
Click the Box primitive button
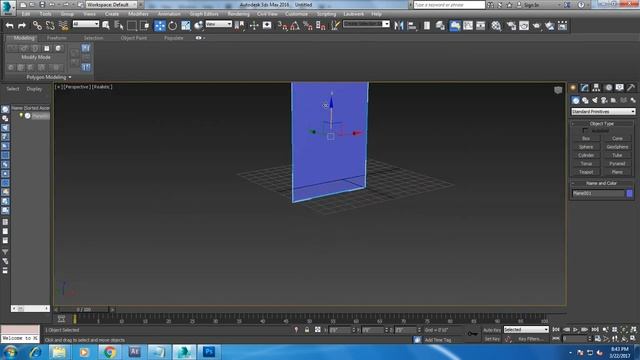click(586, 138)
